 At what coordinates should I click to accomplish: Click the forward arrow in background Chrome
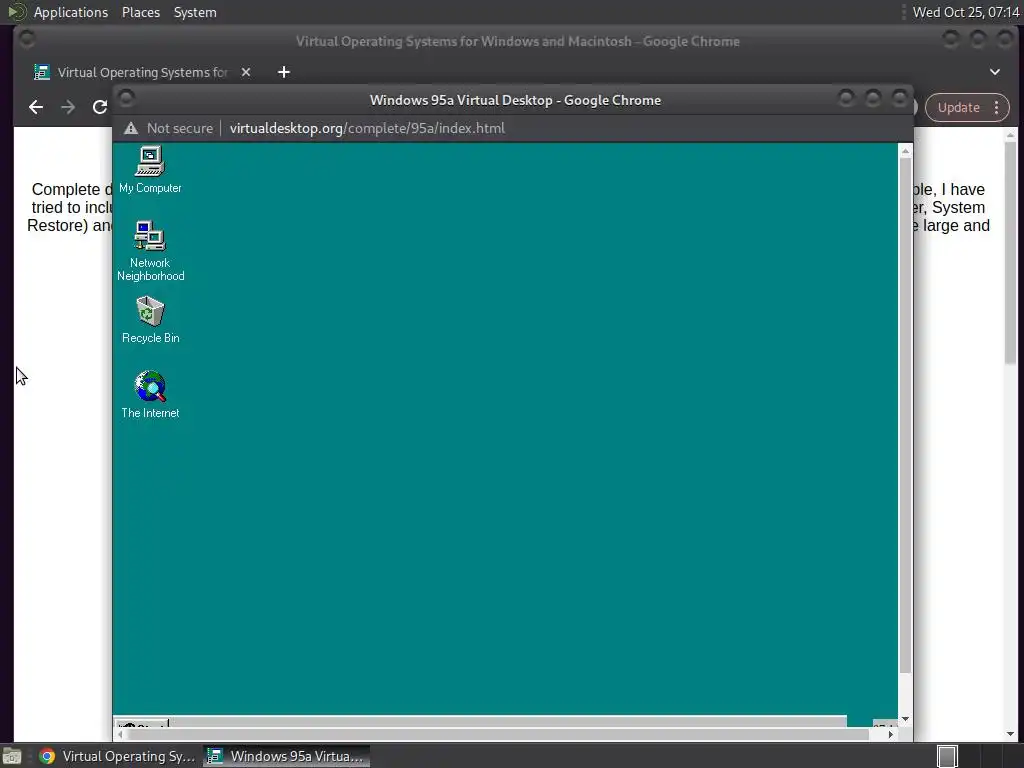[x=68, y=107]
